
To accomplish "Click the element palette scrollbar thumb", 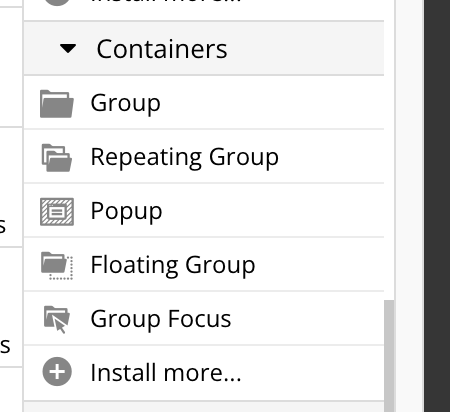I will tap(389, 356).
